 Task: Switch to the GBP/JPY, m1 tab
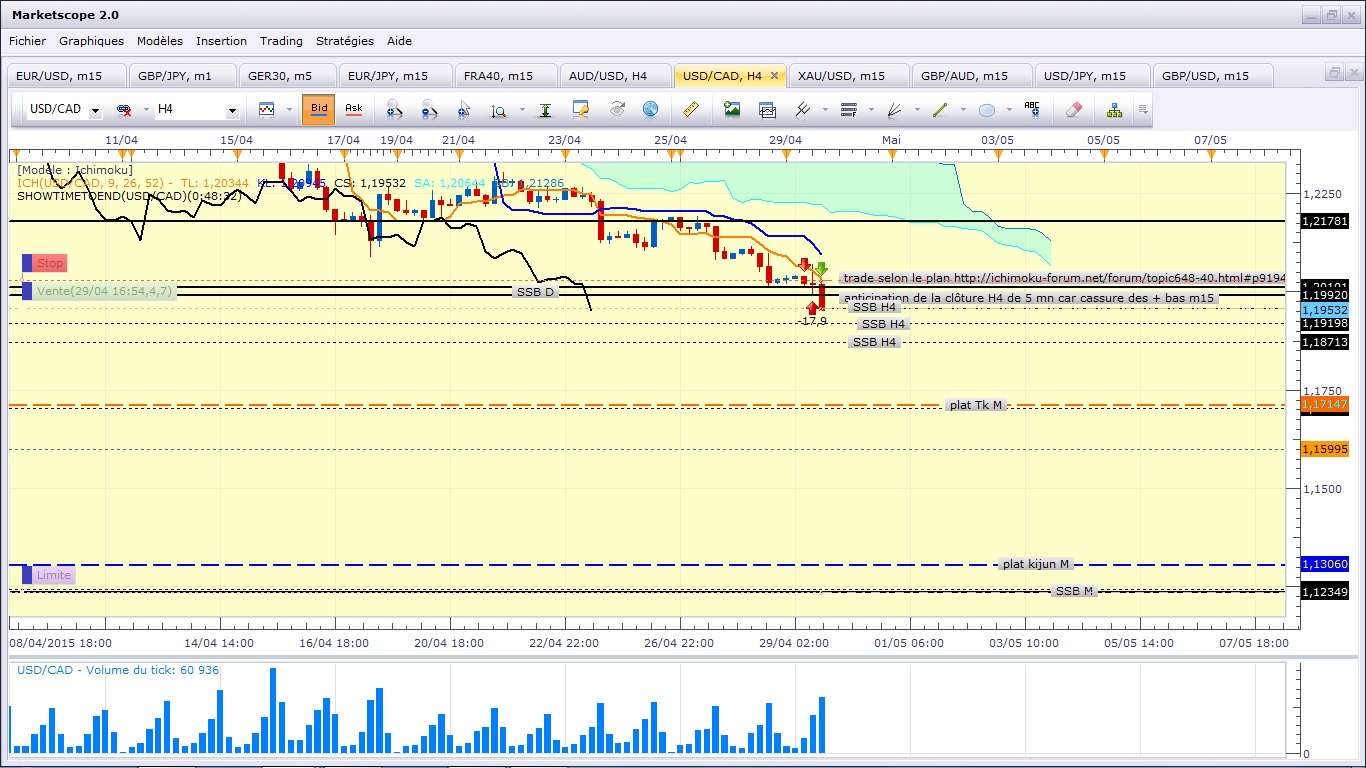click(x=184, y=76)
